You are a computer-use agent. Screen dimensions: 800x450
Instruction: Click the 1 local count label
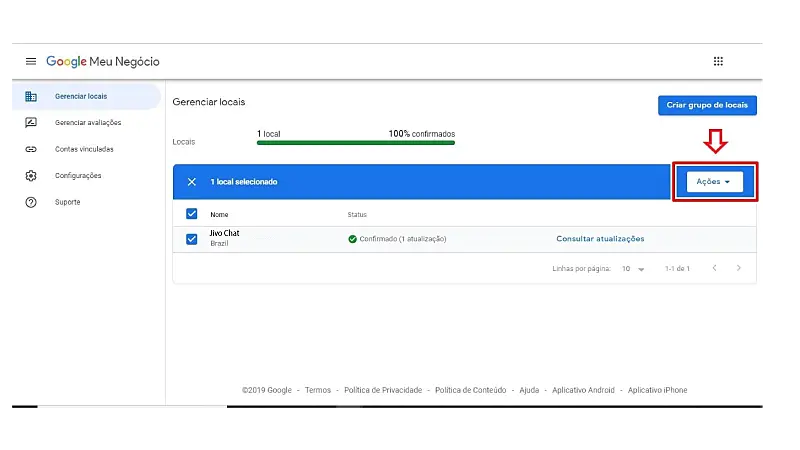click(268, 134)
